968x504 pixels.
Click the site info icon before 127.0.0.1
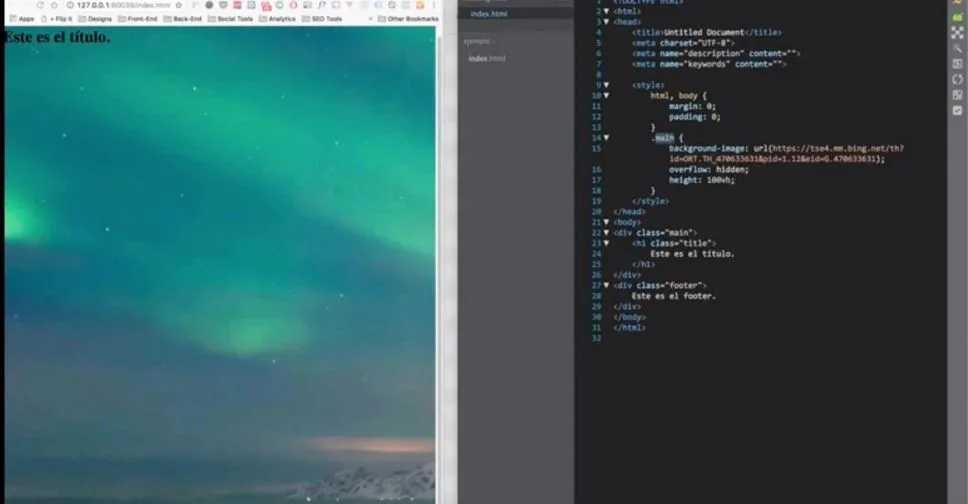pyautogui.click(x=70, y=5)
